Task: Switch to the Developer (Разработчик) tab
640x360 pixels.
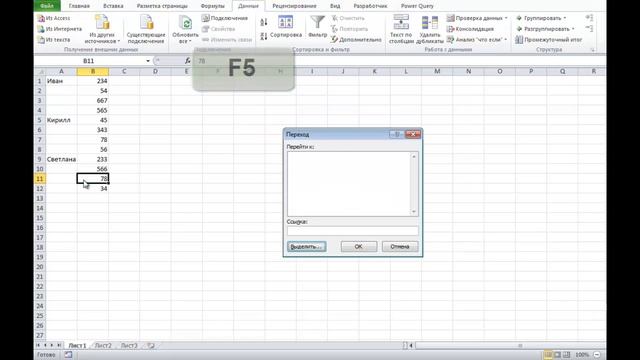Action: pyautogui.click(x=370, y=6)
